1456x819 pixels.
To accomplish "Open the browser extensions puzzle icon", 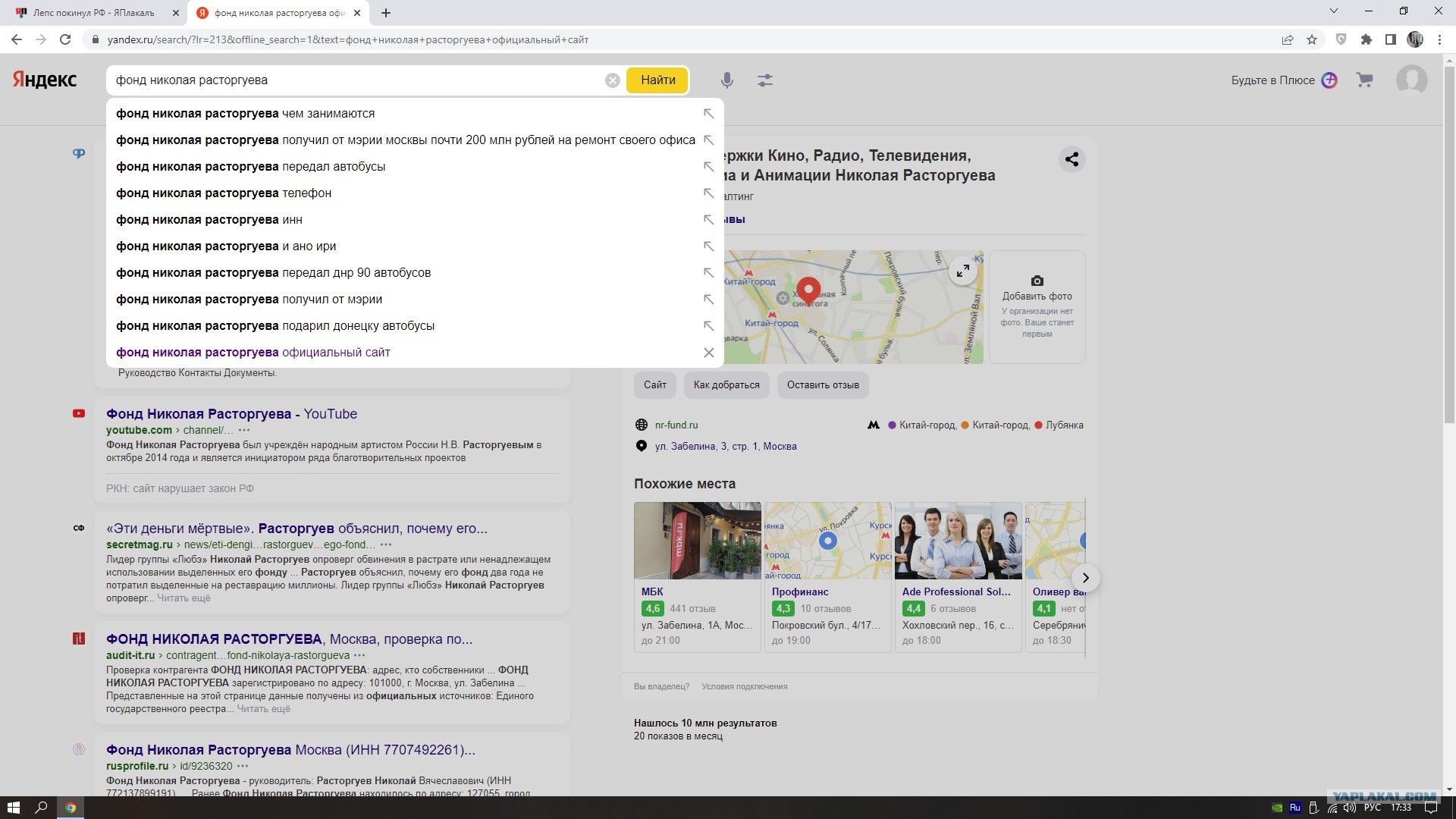I will tap(1367, 39).
